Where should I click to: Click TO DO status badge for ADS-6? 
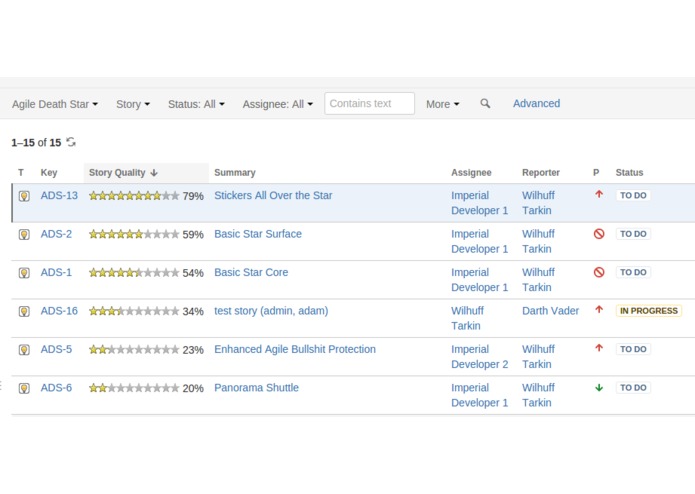pyautogui.click(x=633, y=388)
